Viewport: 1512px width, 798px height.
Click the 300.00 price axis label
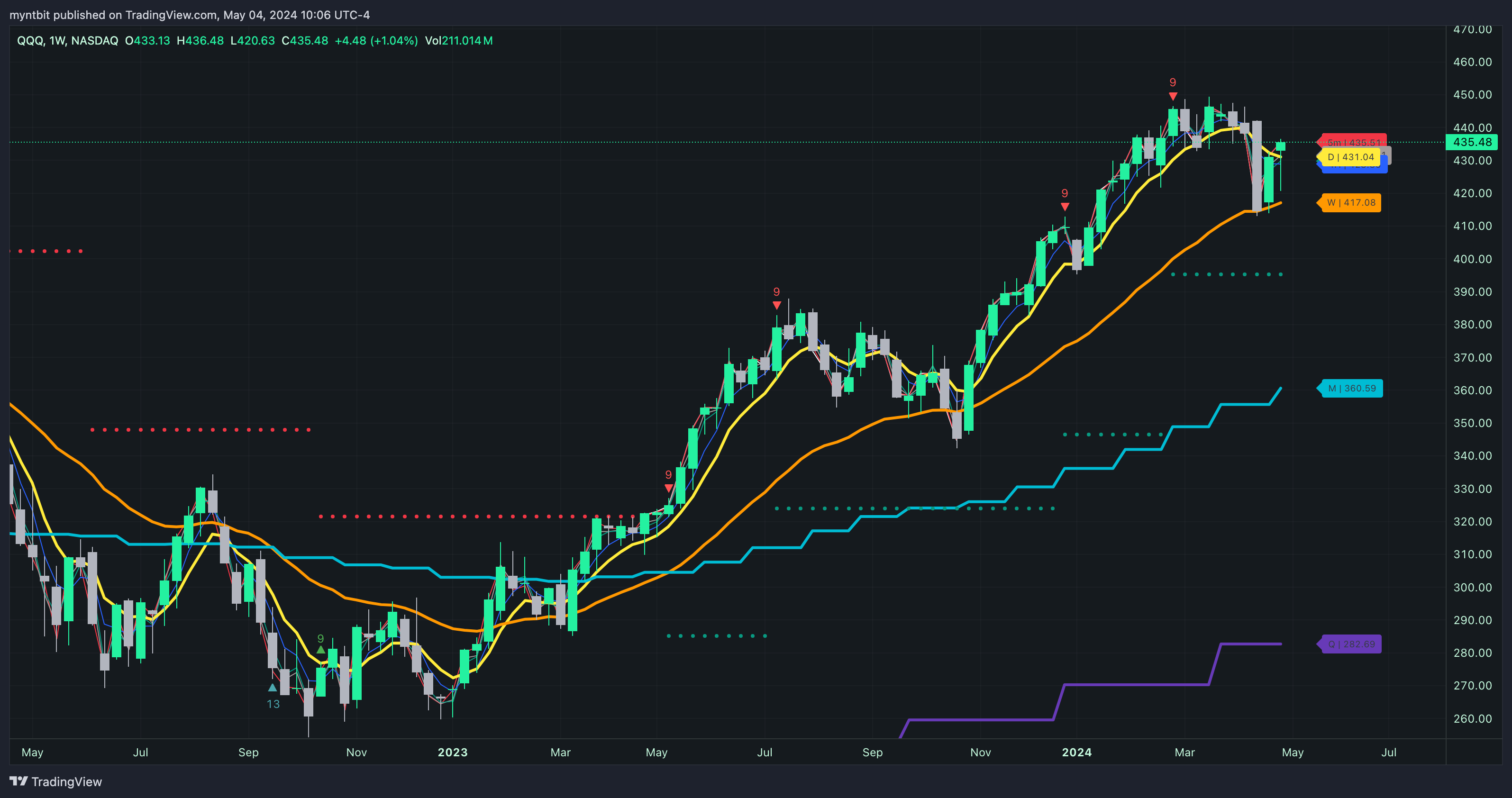coord(1472,587)
